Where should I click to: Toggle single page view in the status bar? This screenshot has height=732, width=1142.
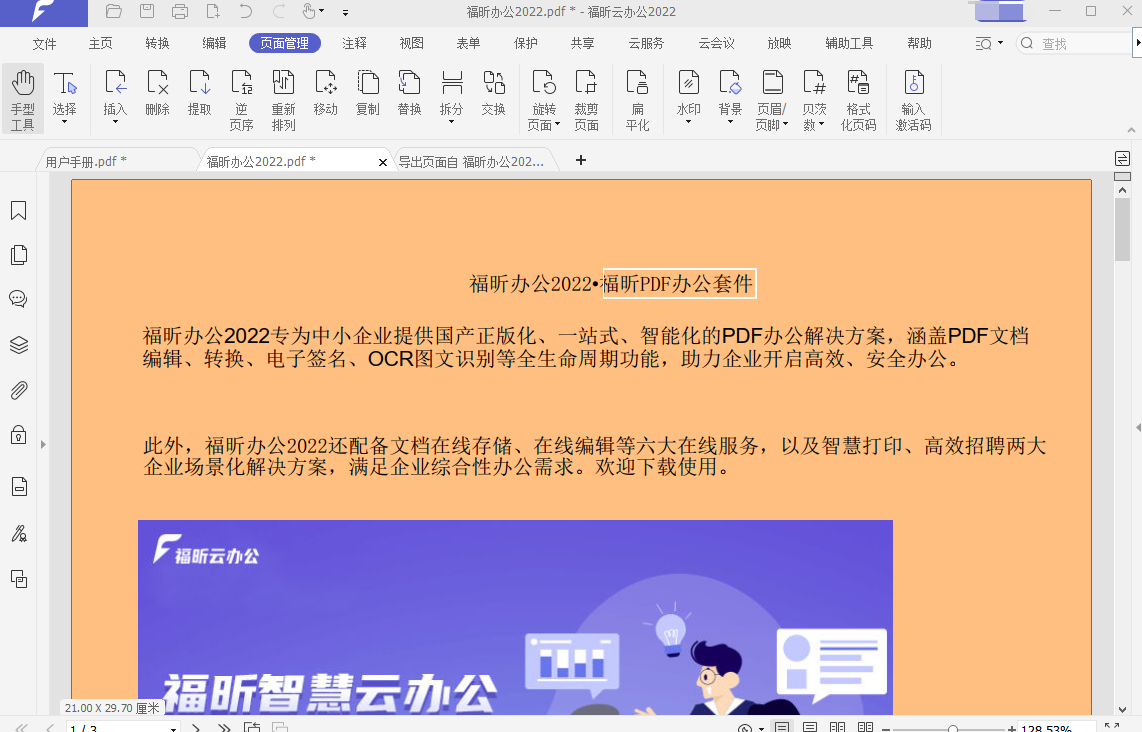pyautogui.click(x=782, y=728)
